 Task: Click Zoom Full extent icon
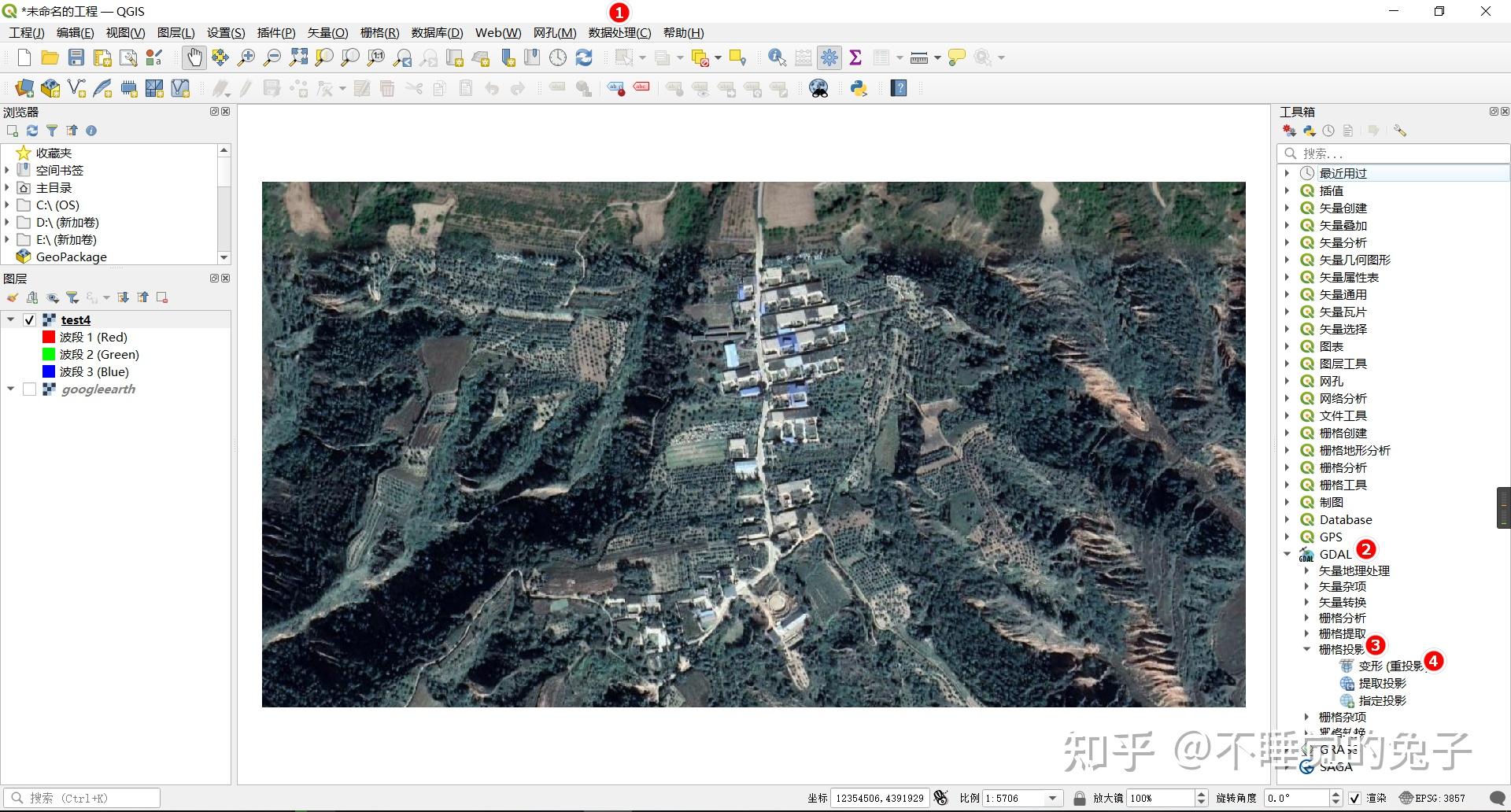297,57
